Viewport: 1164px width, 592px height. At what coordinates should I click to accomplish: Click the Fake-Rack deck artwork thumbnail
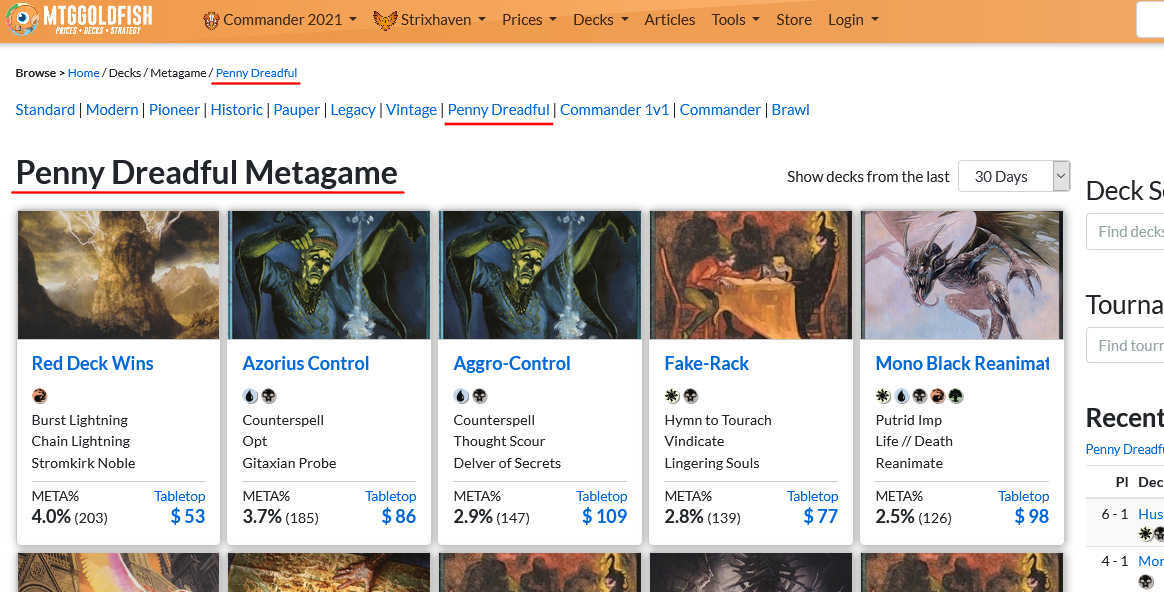pyautogui.click(x=750, y=275)
